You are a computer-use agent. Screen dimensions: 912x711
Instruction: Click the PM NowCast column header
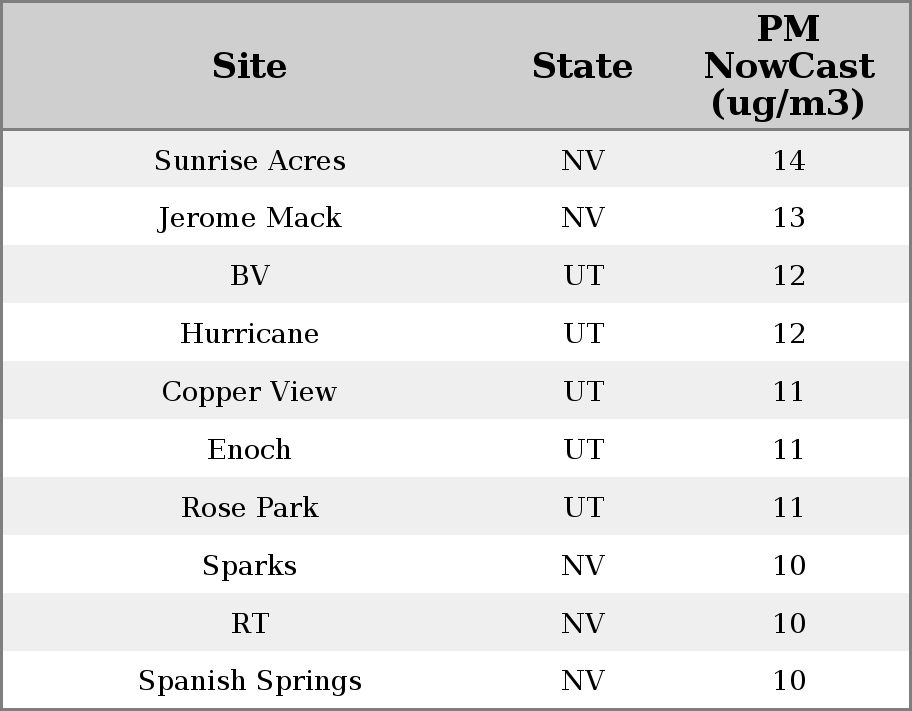click(788, 66)
